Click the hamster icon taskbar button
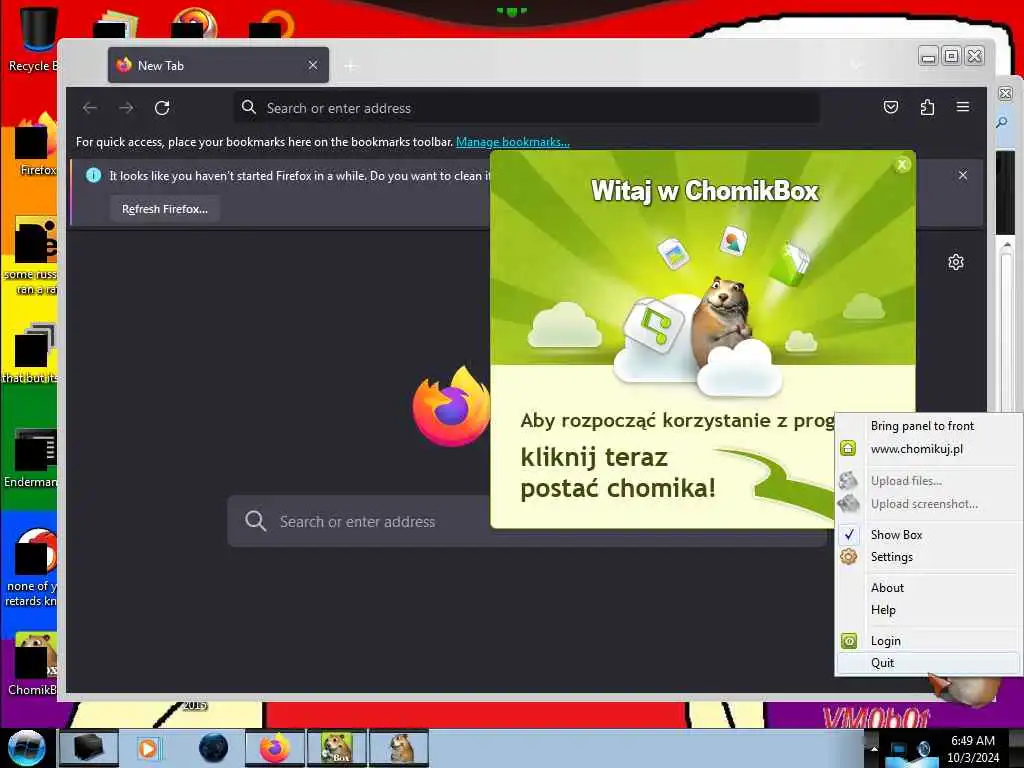 pyautogui.click(x=399, y=748)
